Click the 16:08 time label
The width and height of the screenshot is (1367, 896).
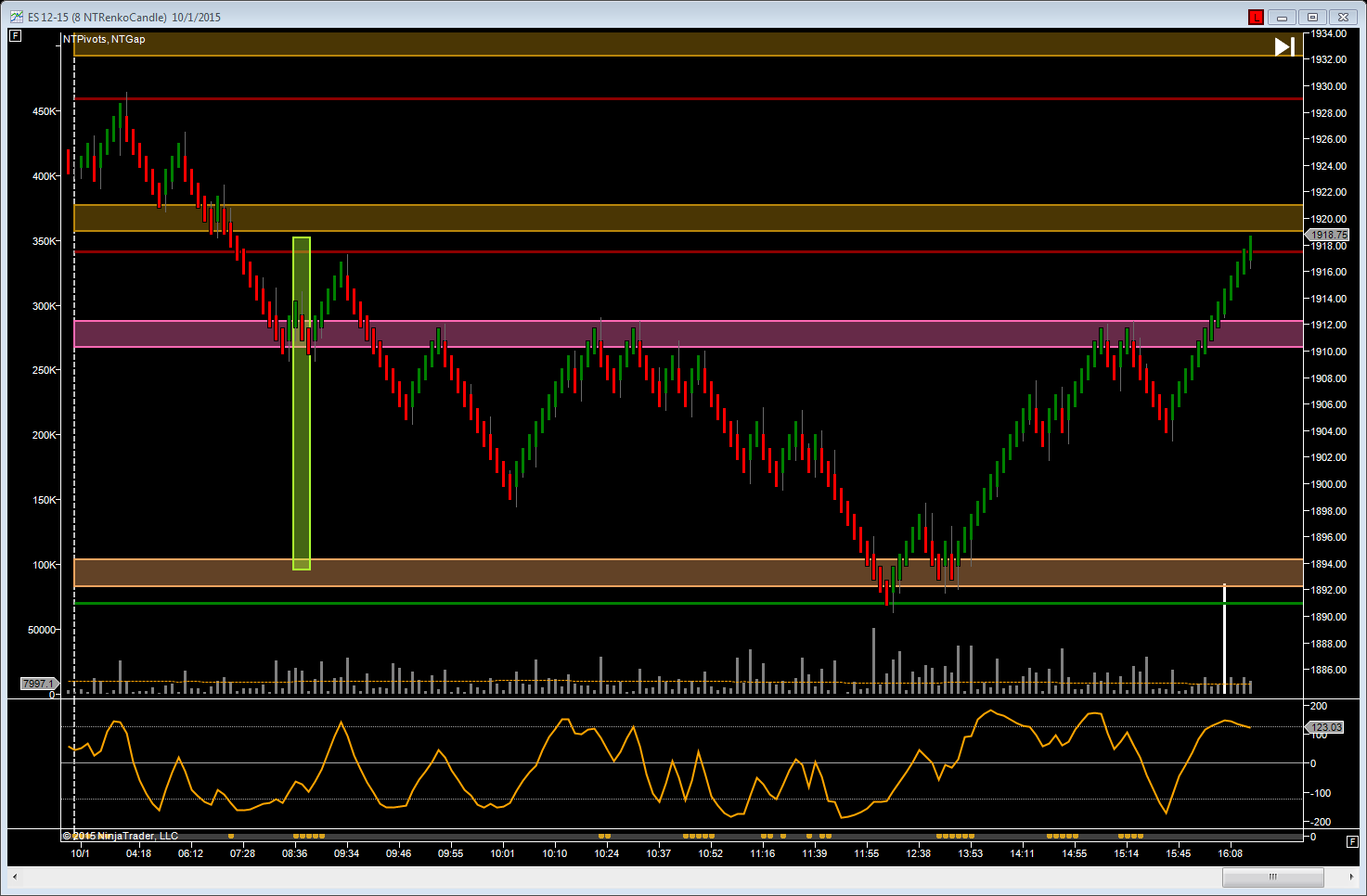click(1230, 853)
